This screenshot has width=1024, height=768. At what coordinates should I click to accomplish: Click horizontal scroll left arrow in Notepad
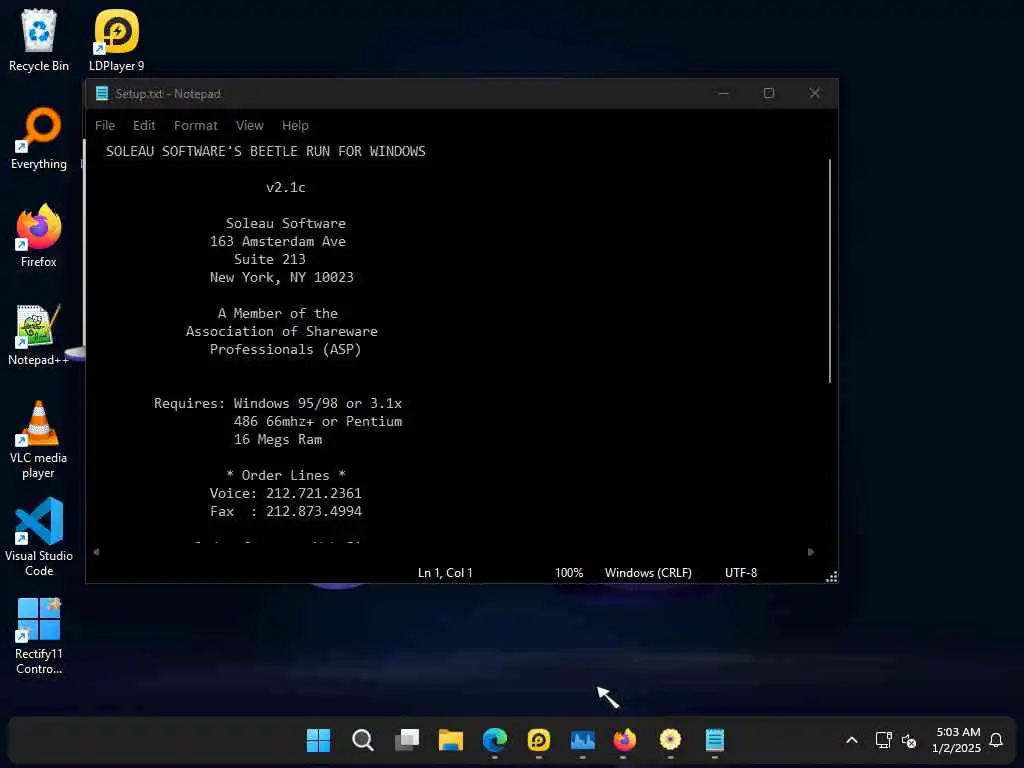[x=97, y=552]
